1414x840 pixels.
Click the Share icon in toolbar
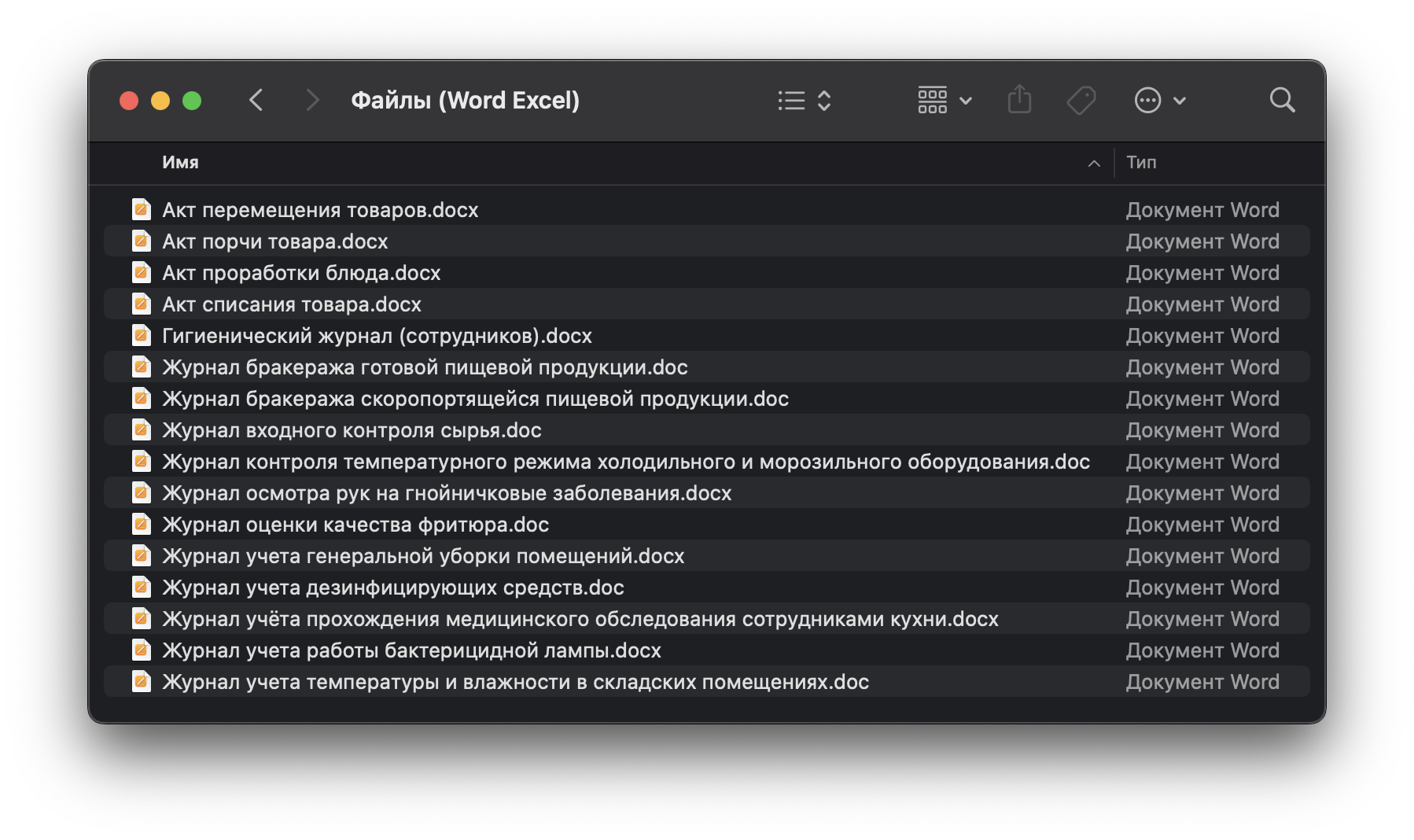(1019, 100)
